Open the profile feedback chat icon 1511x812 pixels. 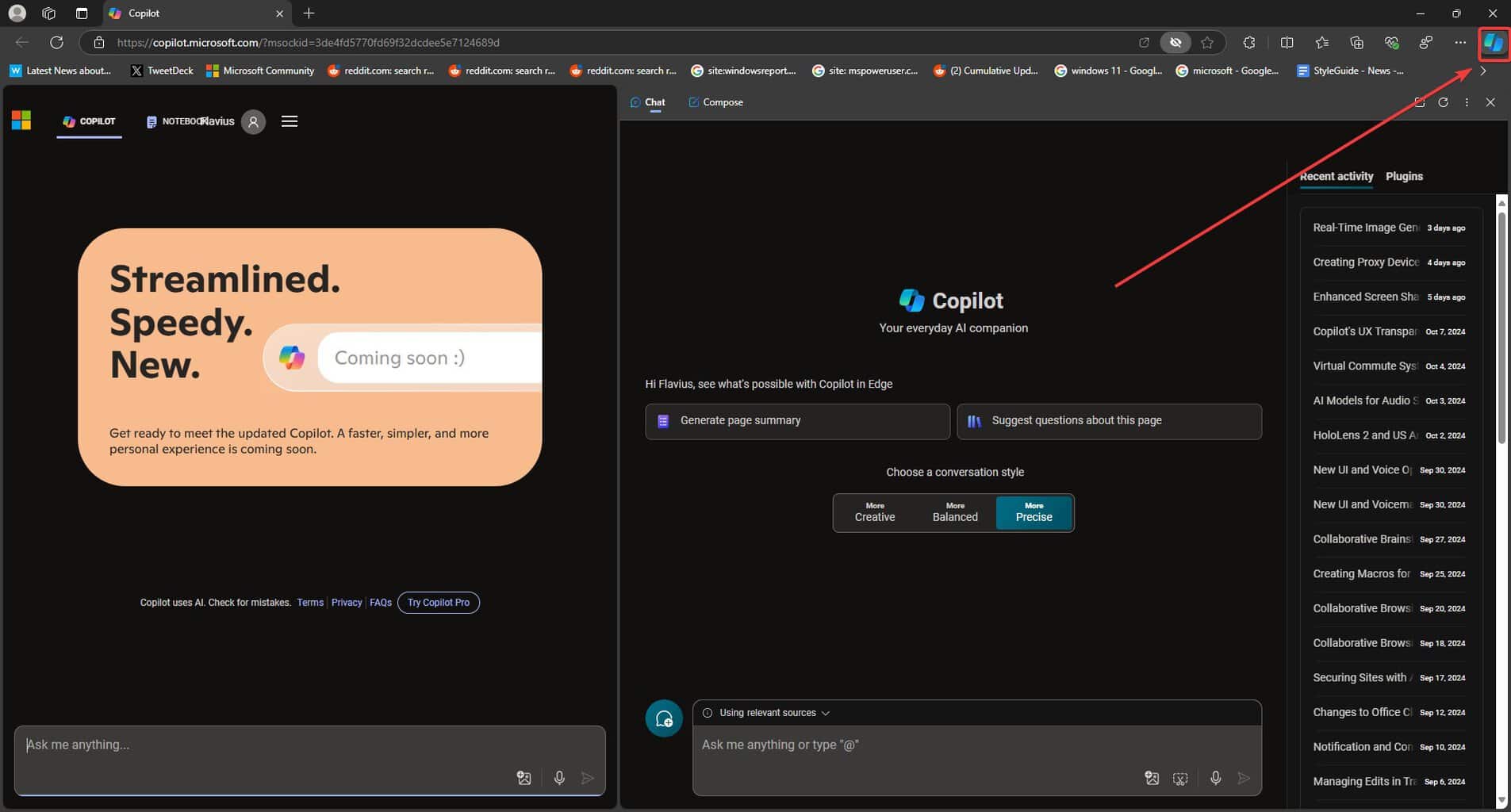(1426, 43)
